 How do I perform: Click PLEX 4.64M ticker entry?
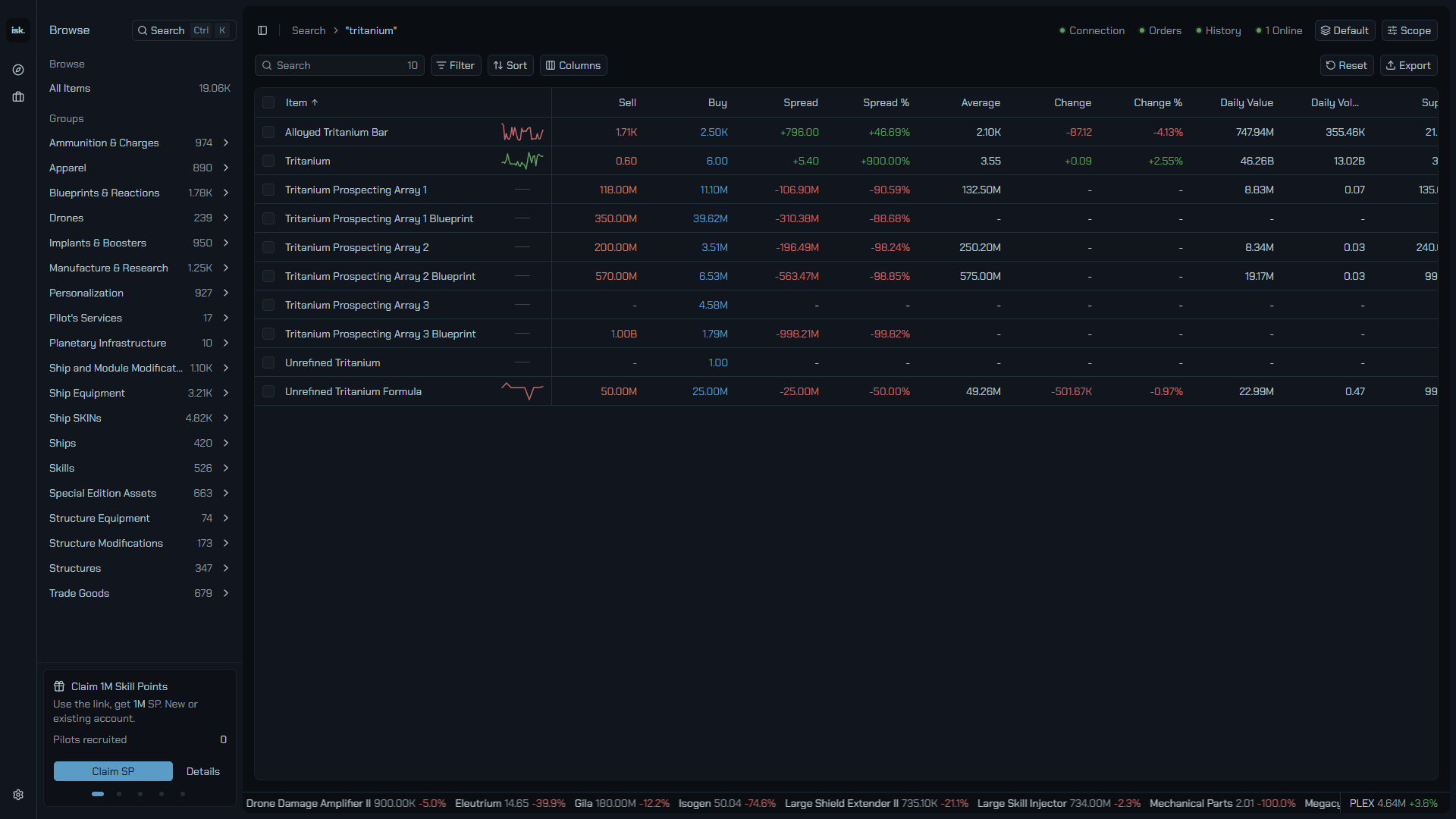1393,803
